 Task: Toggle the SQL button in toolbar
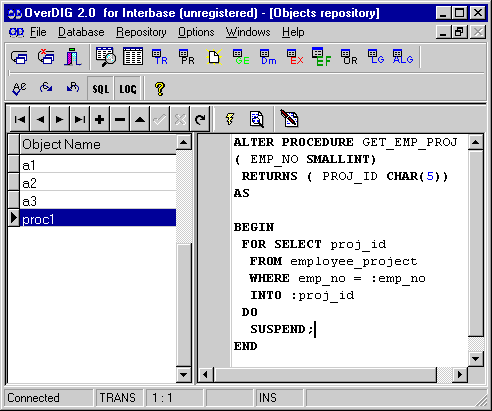[101, 88]
